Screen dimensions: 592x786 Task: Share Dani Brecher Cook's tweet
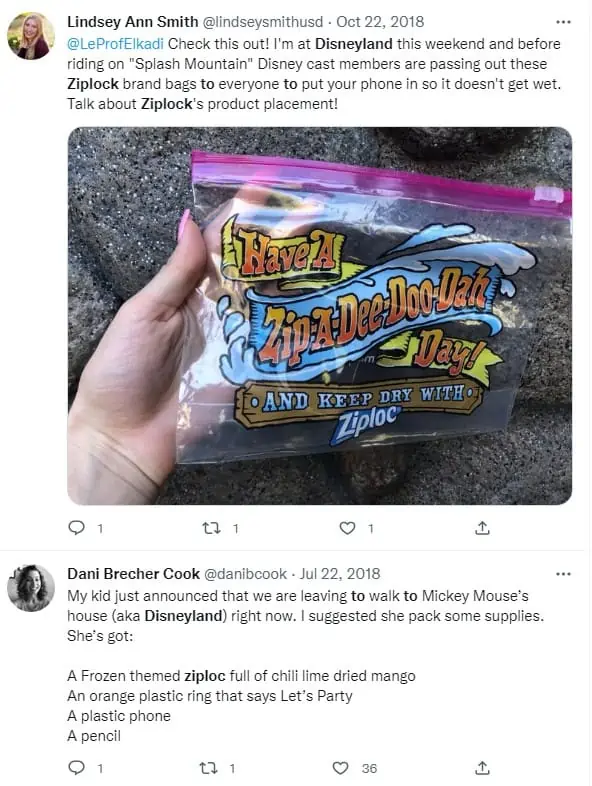click(x=482, y=768)
